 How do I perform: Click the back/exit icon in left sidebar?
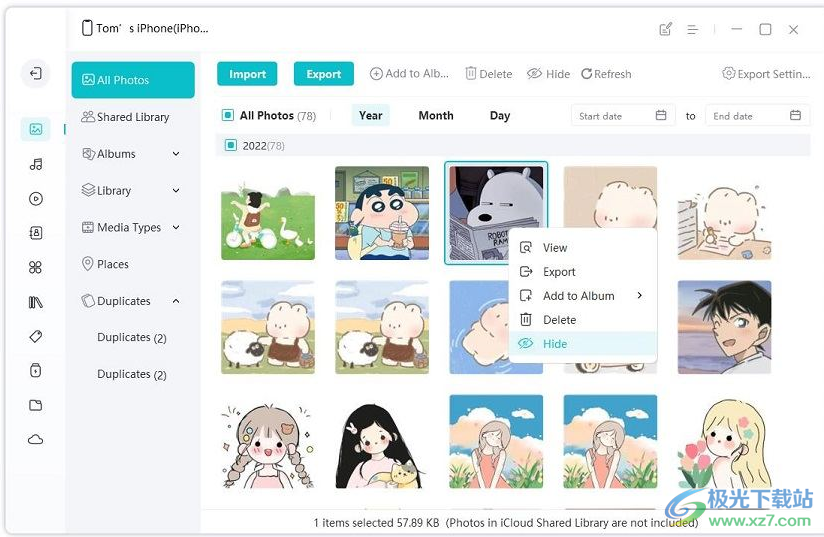click(36, 73)
